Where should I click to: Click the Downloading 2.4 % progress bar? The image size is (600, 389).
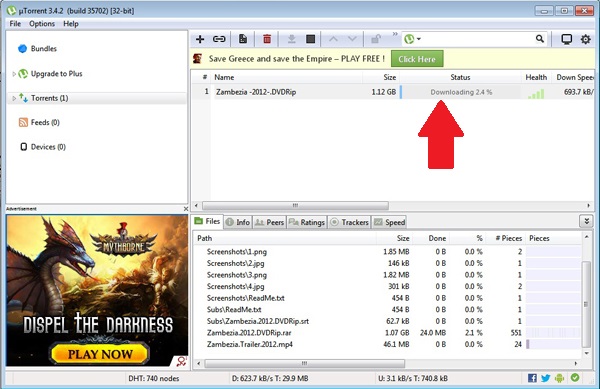pyautogui.click(x=461, y=92)
